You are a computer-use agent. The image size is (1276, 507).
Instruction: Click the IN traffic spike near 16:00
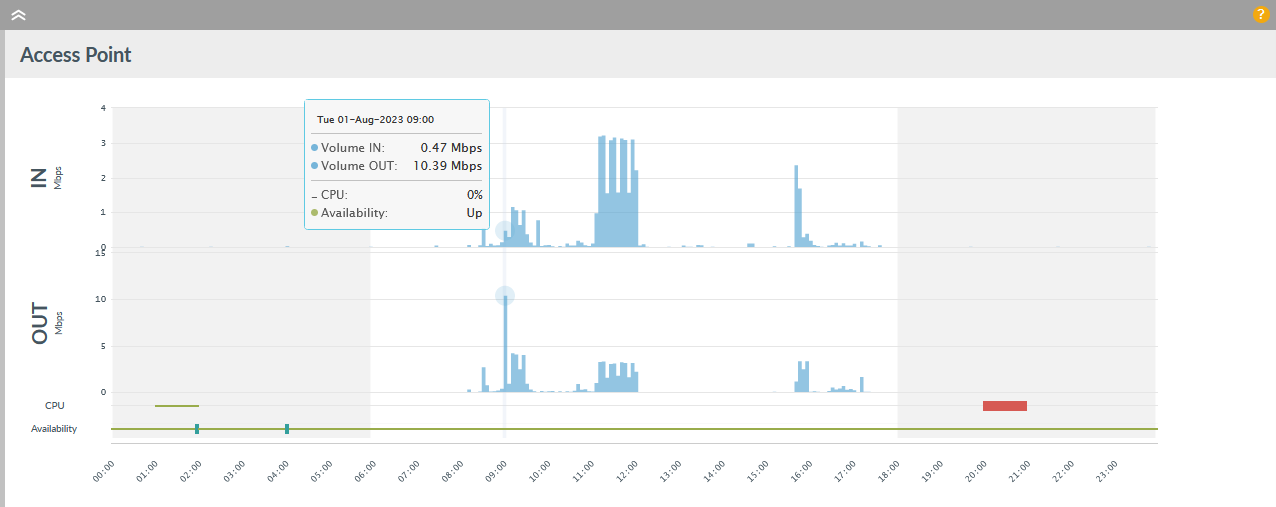pos(796,205)
